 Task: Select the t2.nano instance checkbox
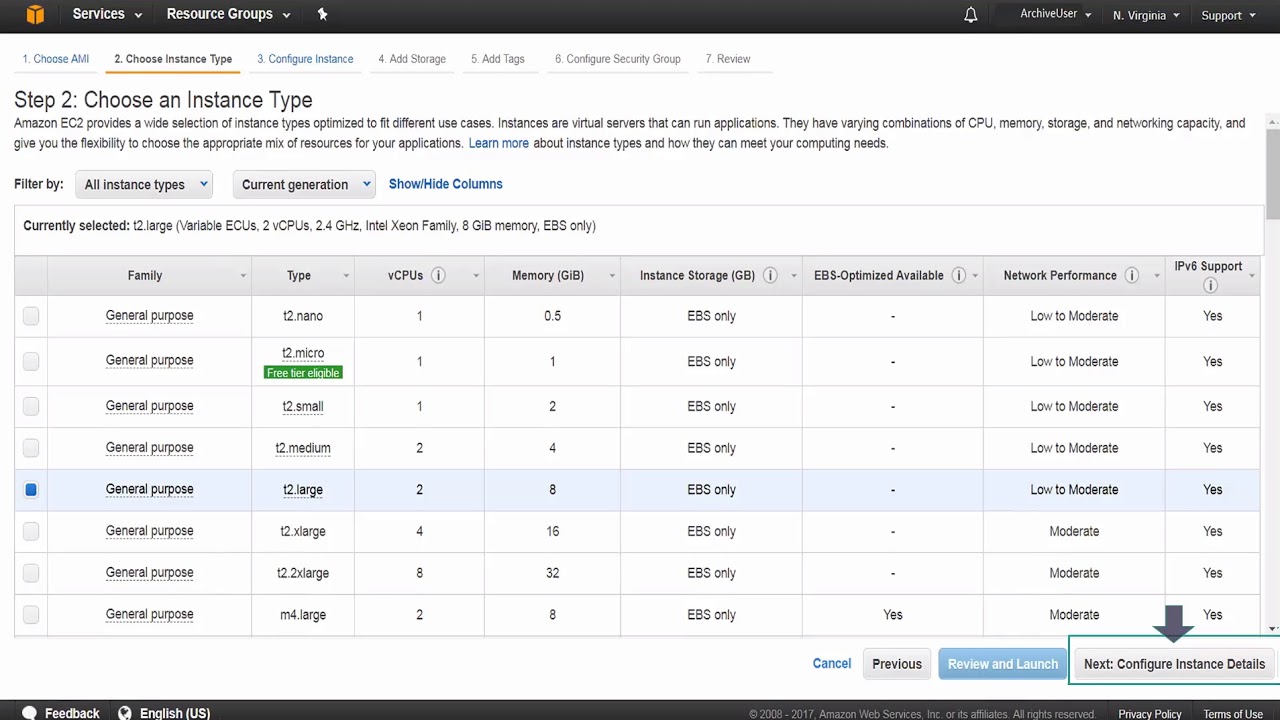31,316
